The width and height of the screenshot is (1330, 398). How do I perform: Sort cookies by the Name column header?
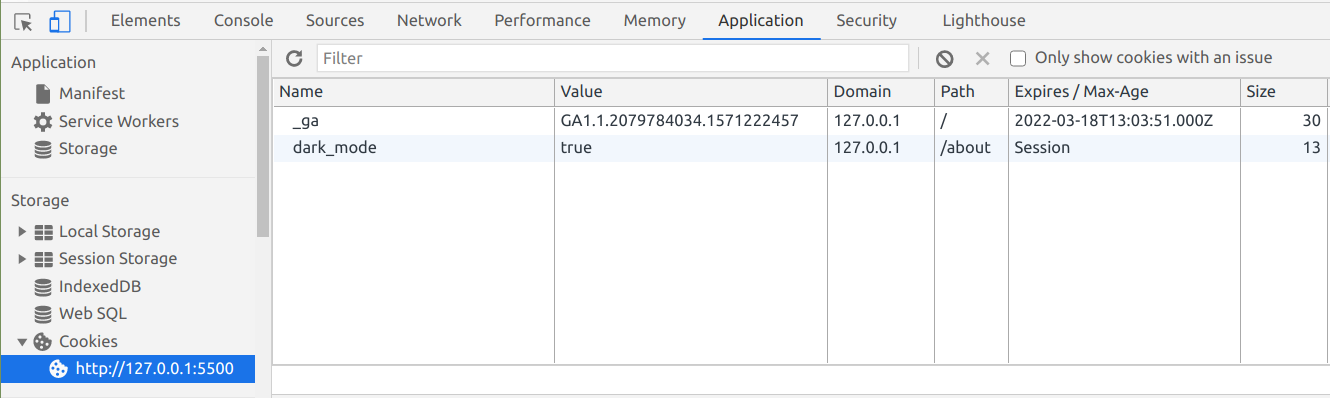(414, 91)
